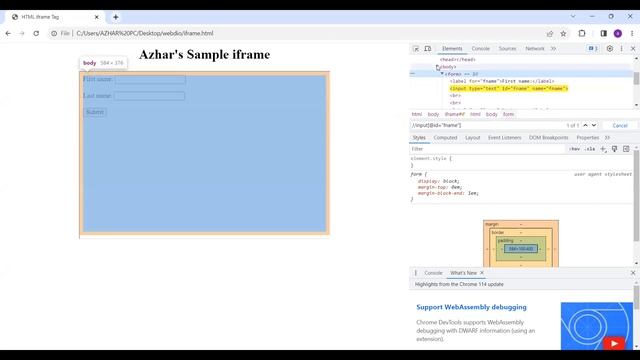Toggle rendering emulations paintbrush icon
This screenshot has height=360, width=640.
tap(615, 149)
